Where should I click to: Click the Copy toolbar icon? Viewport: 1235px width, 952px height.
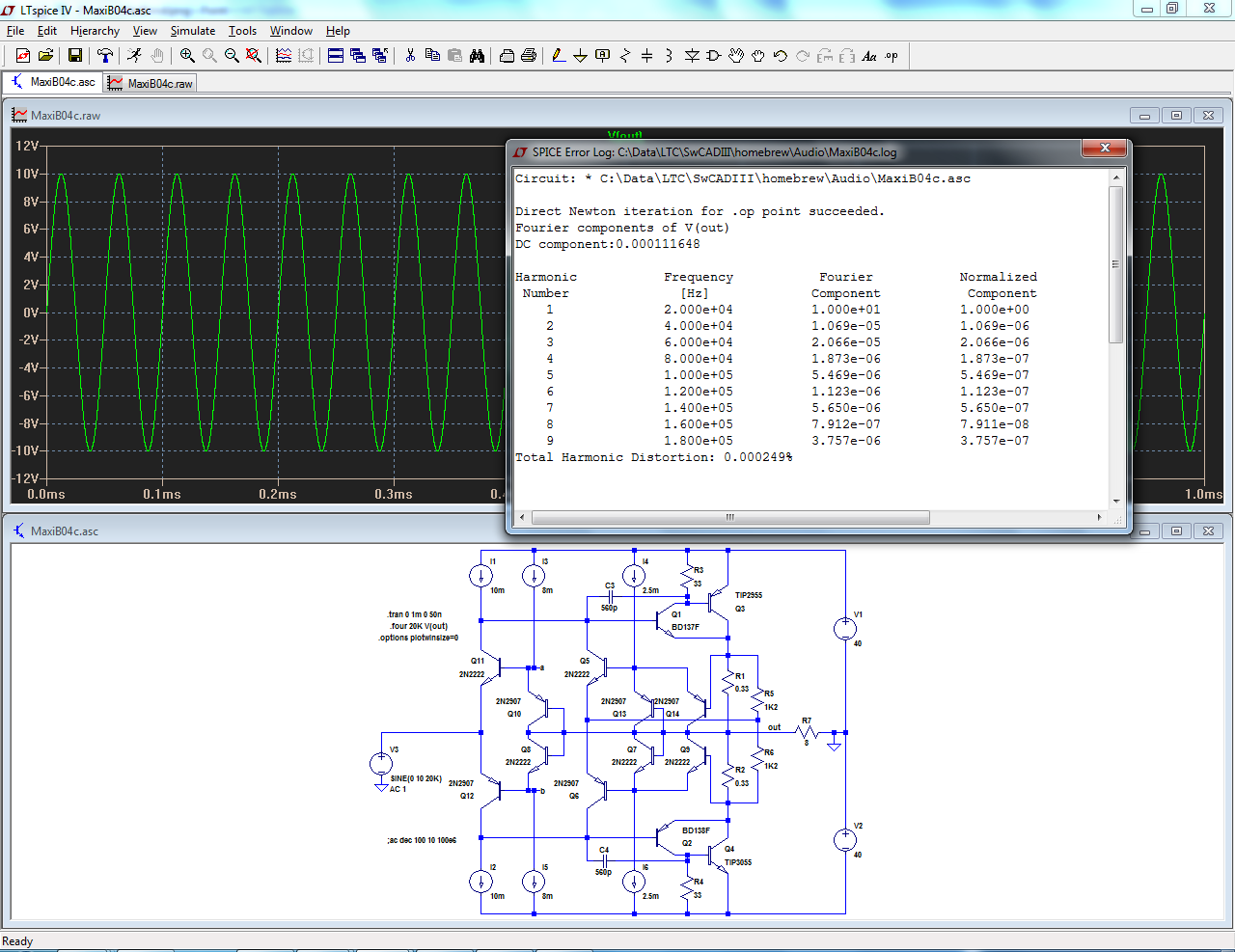tap(432, 56)
